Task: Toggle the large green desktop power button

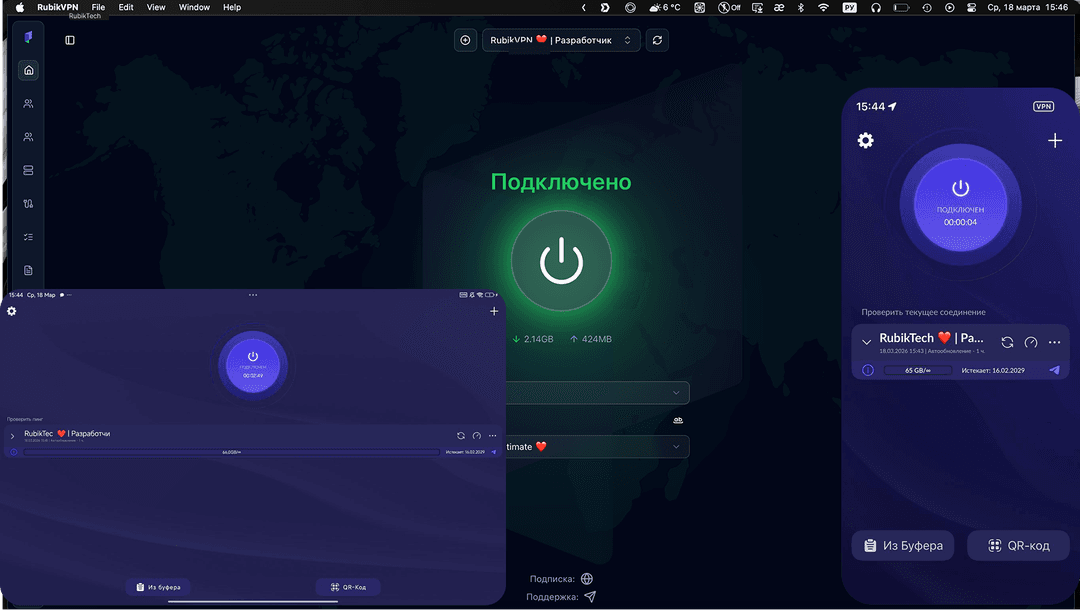Action: pos(561,262)
